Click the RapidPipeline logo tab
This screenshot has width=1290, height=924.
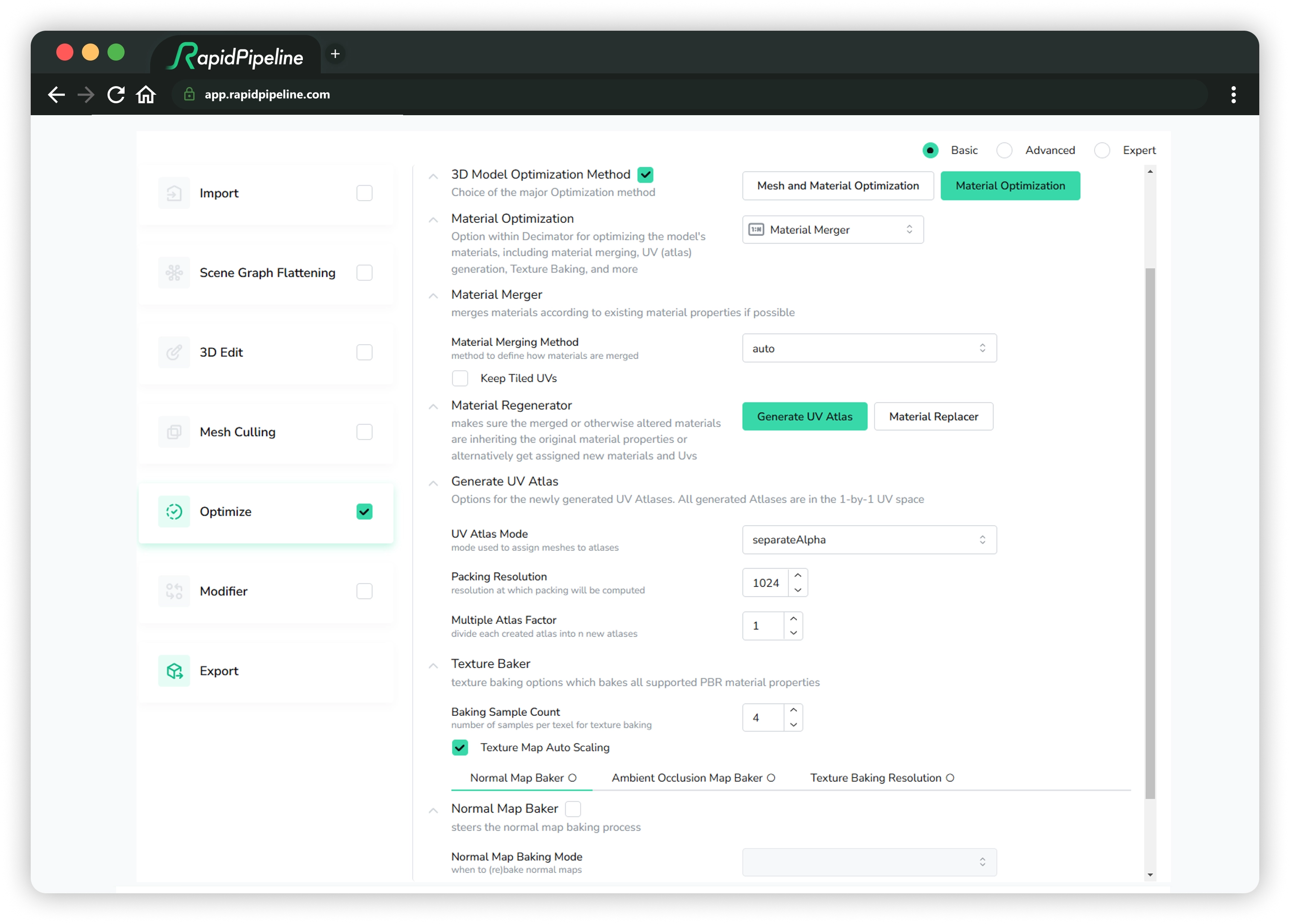[x=236, y=56]
